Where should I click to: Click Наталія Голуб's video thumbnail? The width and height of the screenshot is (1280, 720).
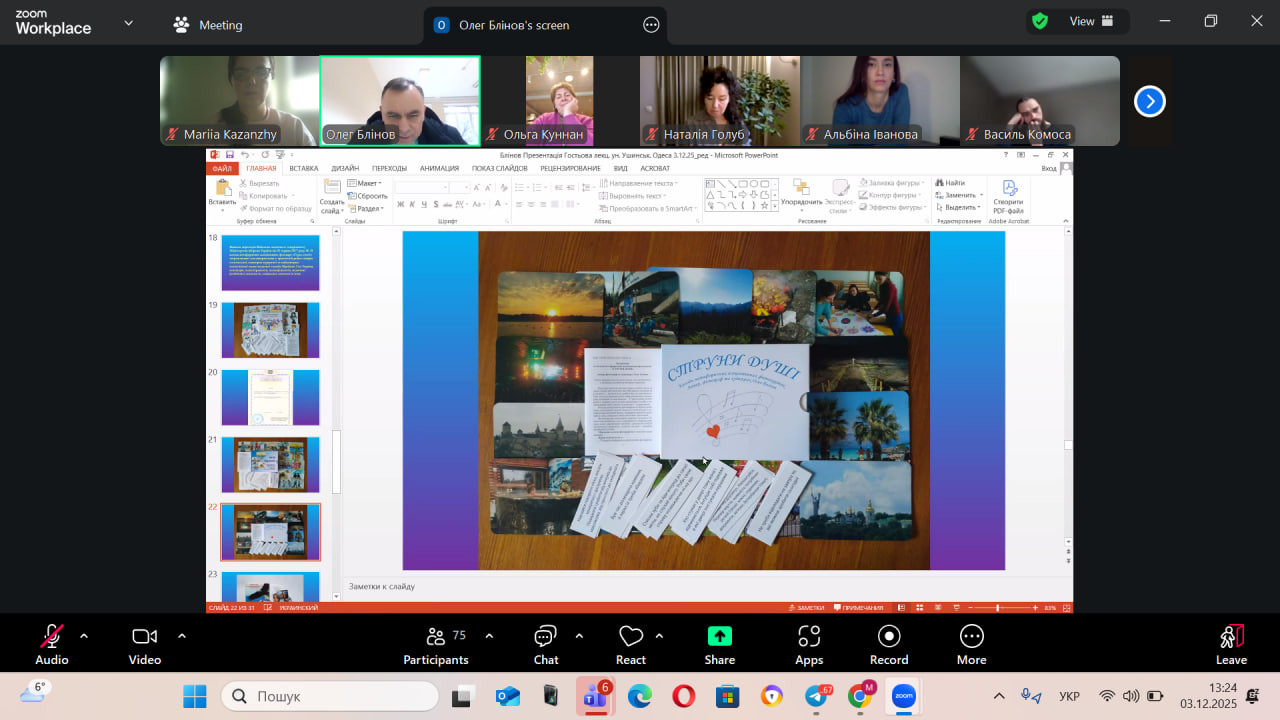[x=719, y=101]
